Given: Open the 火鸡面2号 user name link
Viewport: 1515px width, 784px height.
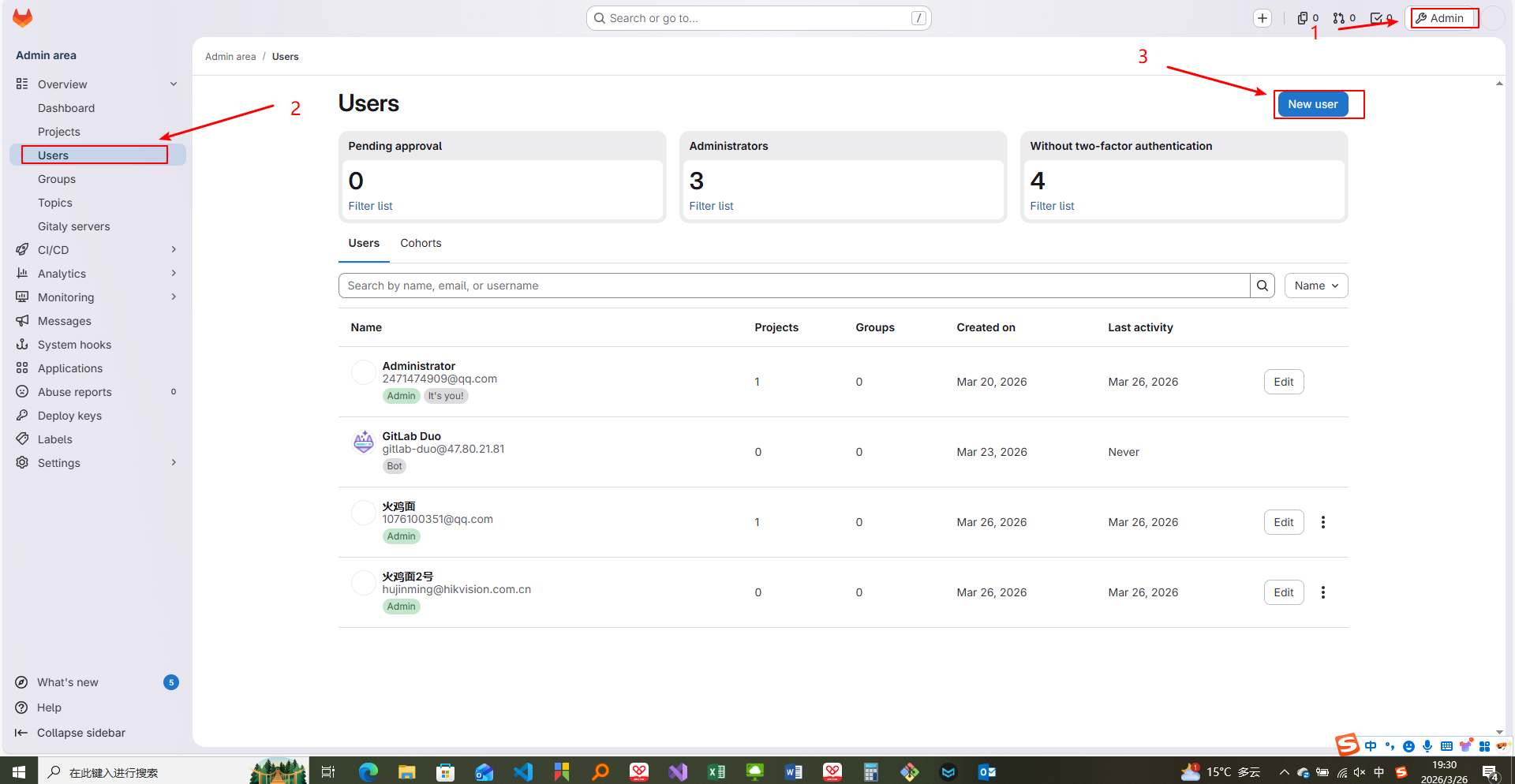Looking at the screenshot, I should 407,577.
